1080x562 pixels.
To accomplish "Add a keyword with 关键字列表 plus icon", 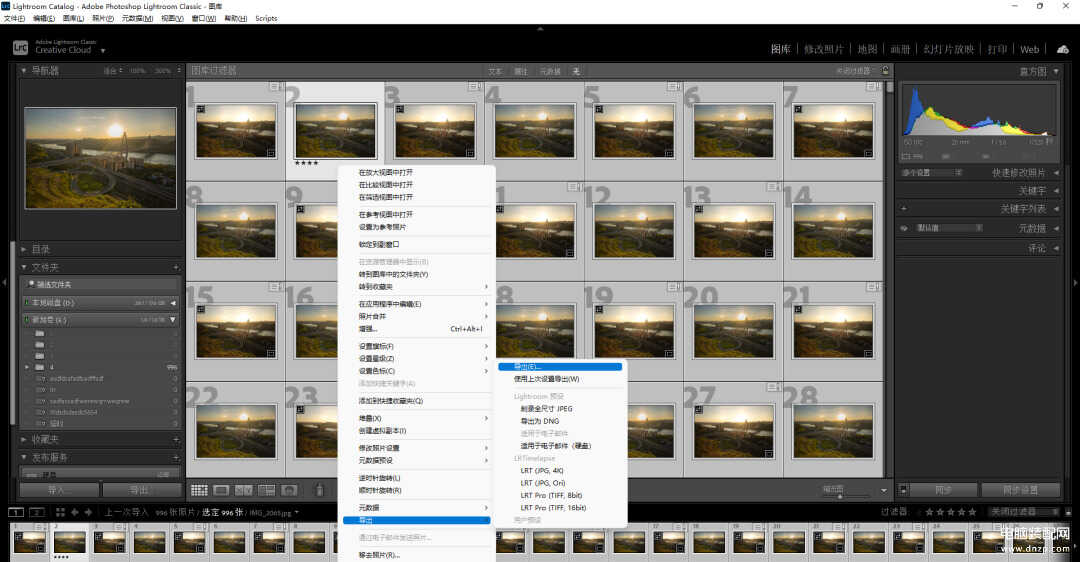I will [x=904, y=209].
